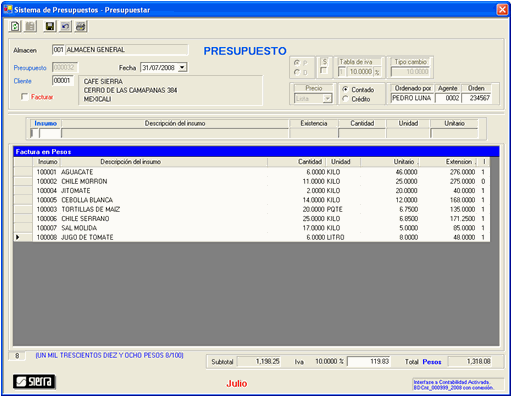The height and width of the screenshot is (397, 512).
Task: Open the Precio Lista dropdown
Action: tap(328, 99)
